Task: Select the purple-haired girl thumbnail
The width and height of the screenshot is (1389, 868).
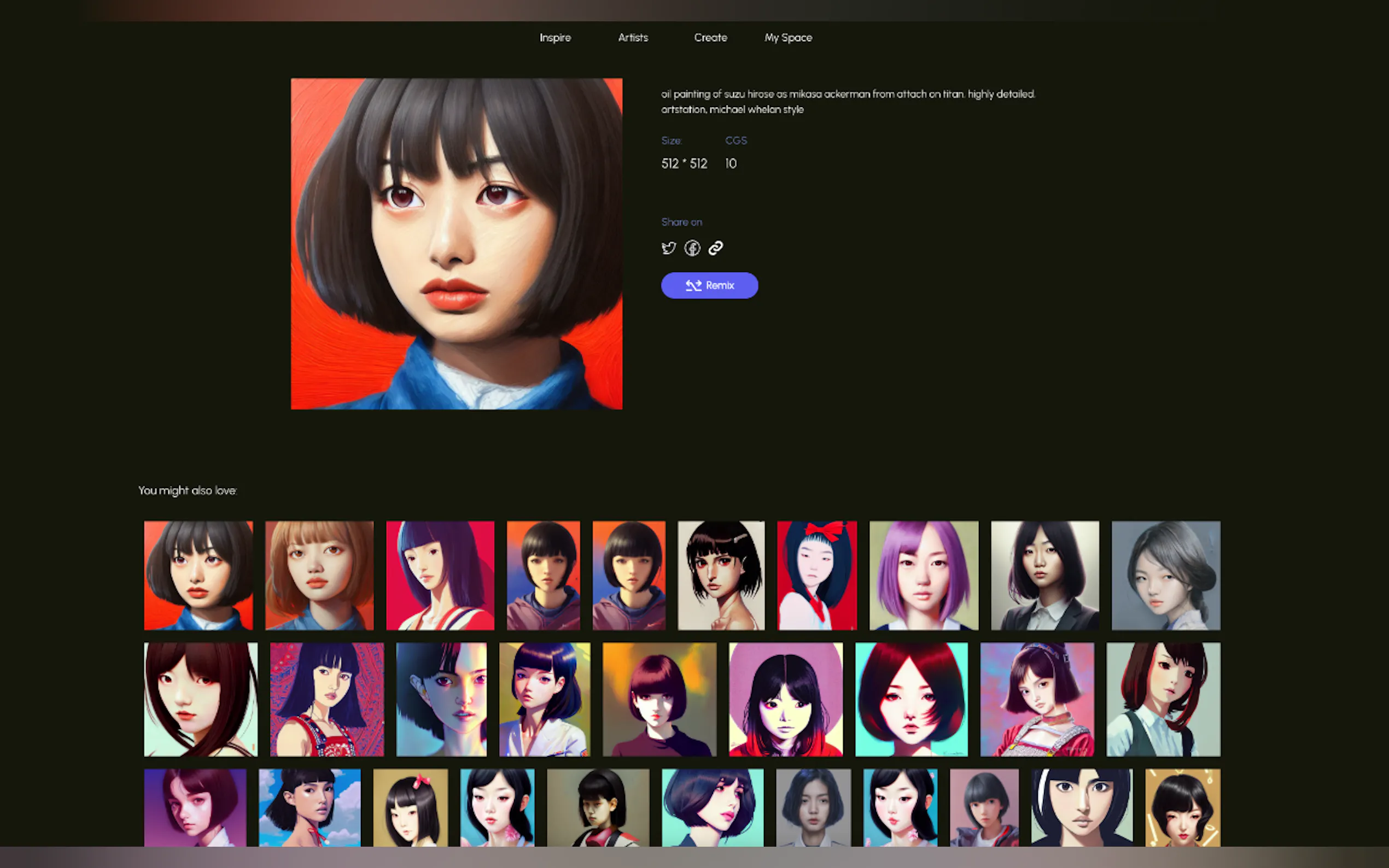Action: click(x=923, y=575)
